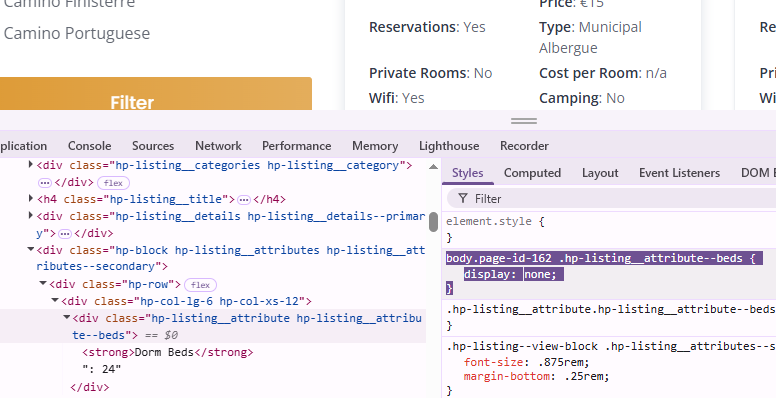
Task: Click the Reservations: Yes listing attribute
Action: click(427, 27)
